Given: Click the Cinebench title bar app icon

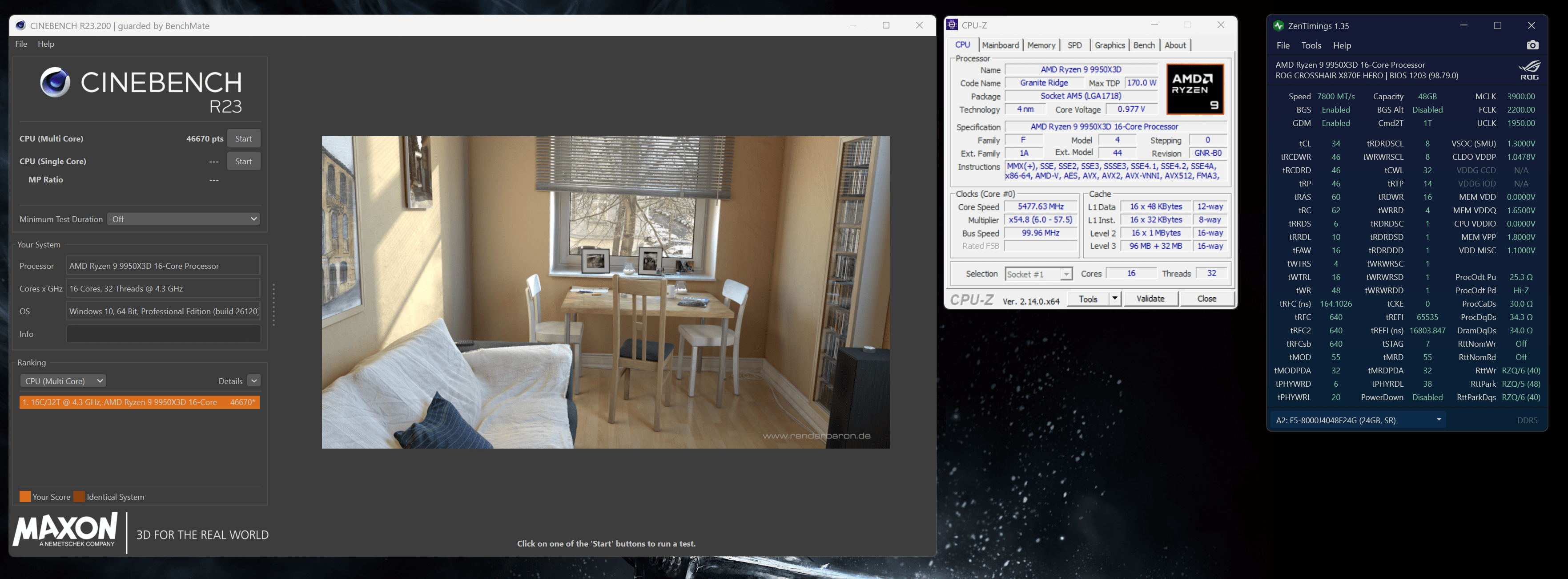Looking at the screenshot, I should [x=21, y=26].
